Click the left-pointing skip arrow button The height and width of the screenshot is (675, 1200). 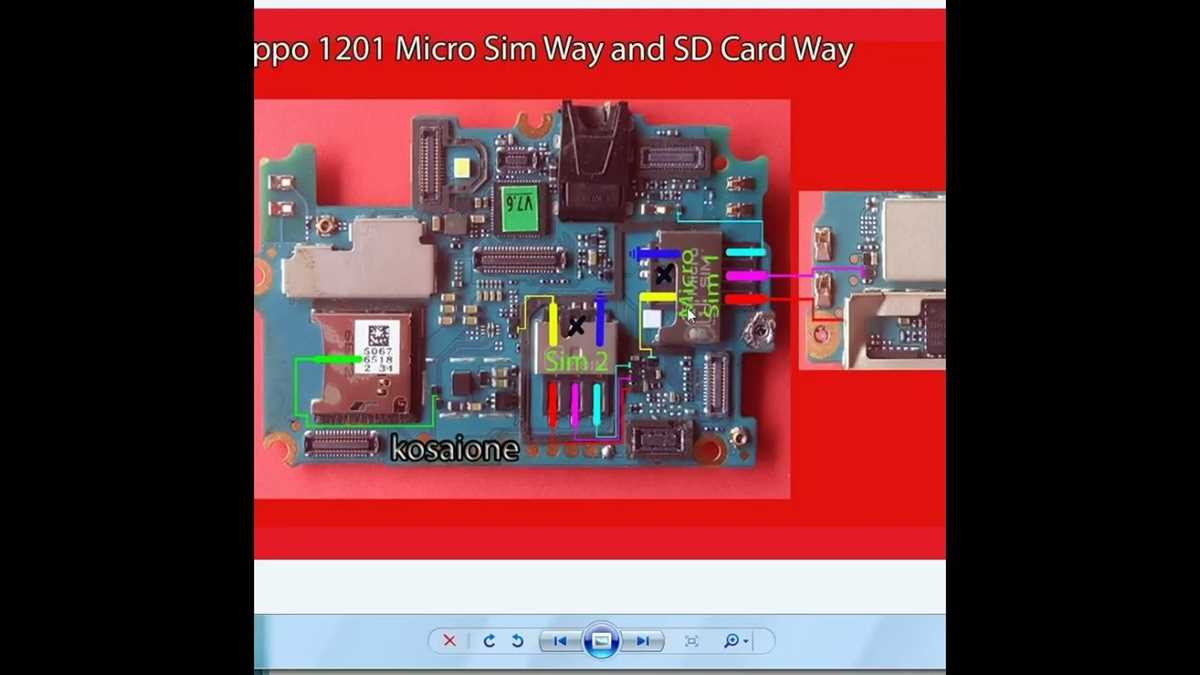click(x=560, y=641)
